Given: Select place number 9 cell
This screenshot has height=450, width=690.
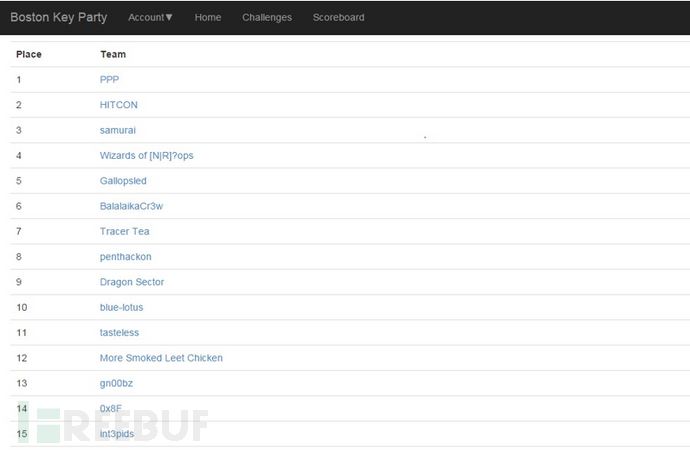Looking at the screenshot, I should [x=18, y=282].
